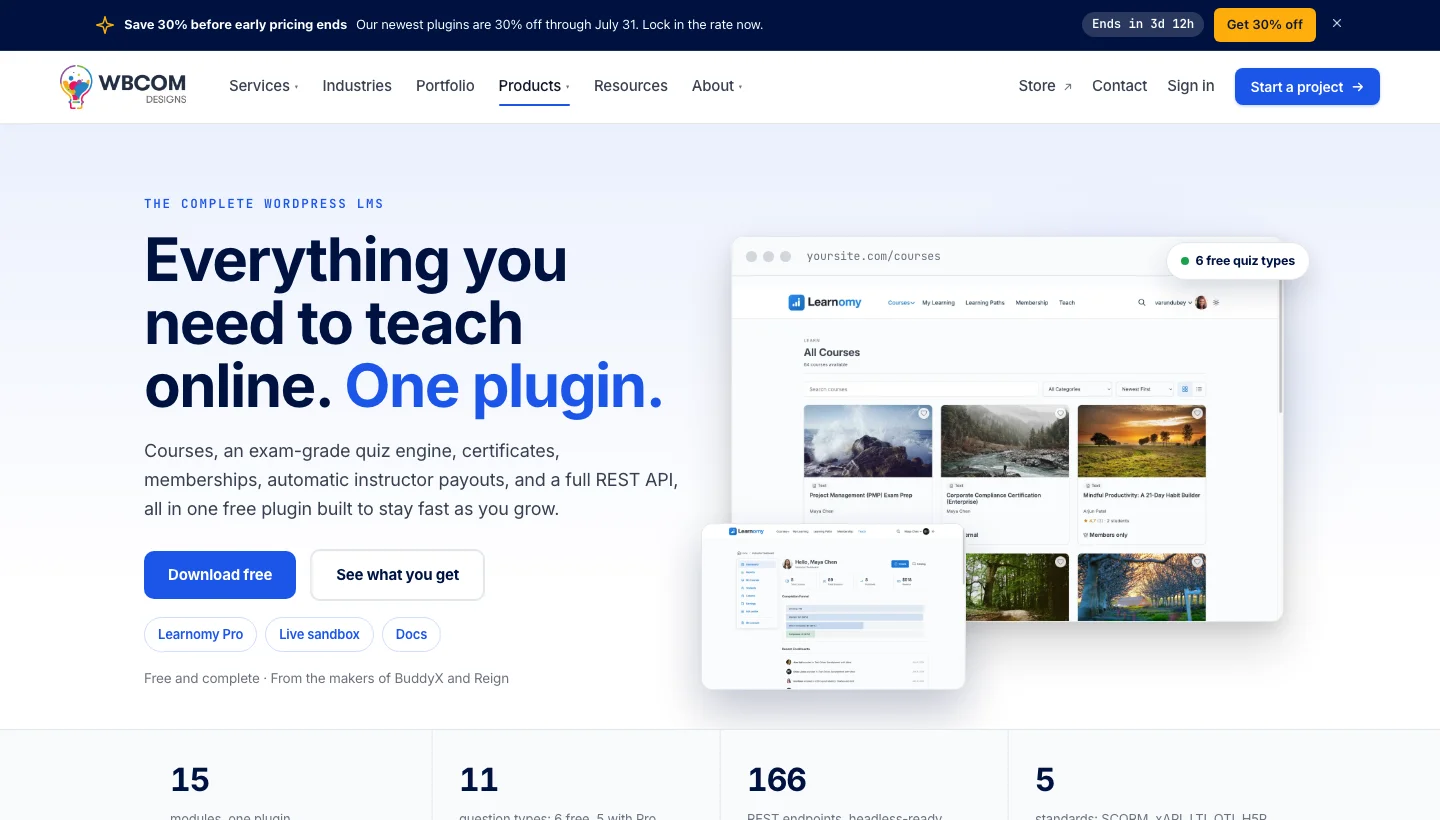The width and height of the screenshot is (1440, 820).
Task: Click the search magnifier icon in the Learnomy header
Action: pos(1142,302)
